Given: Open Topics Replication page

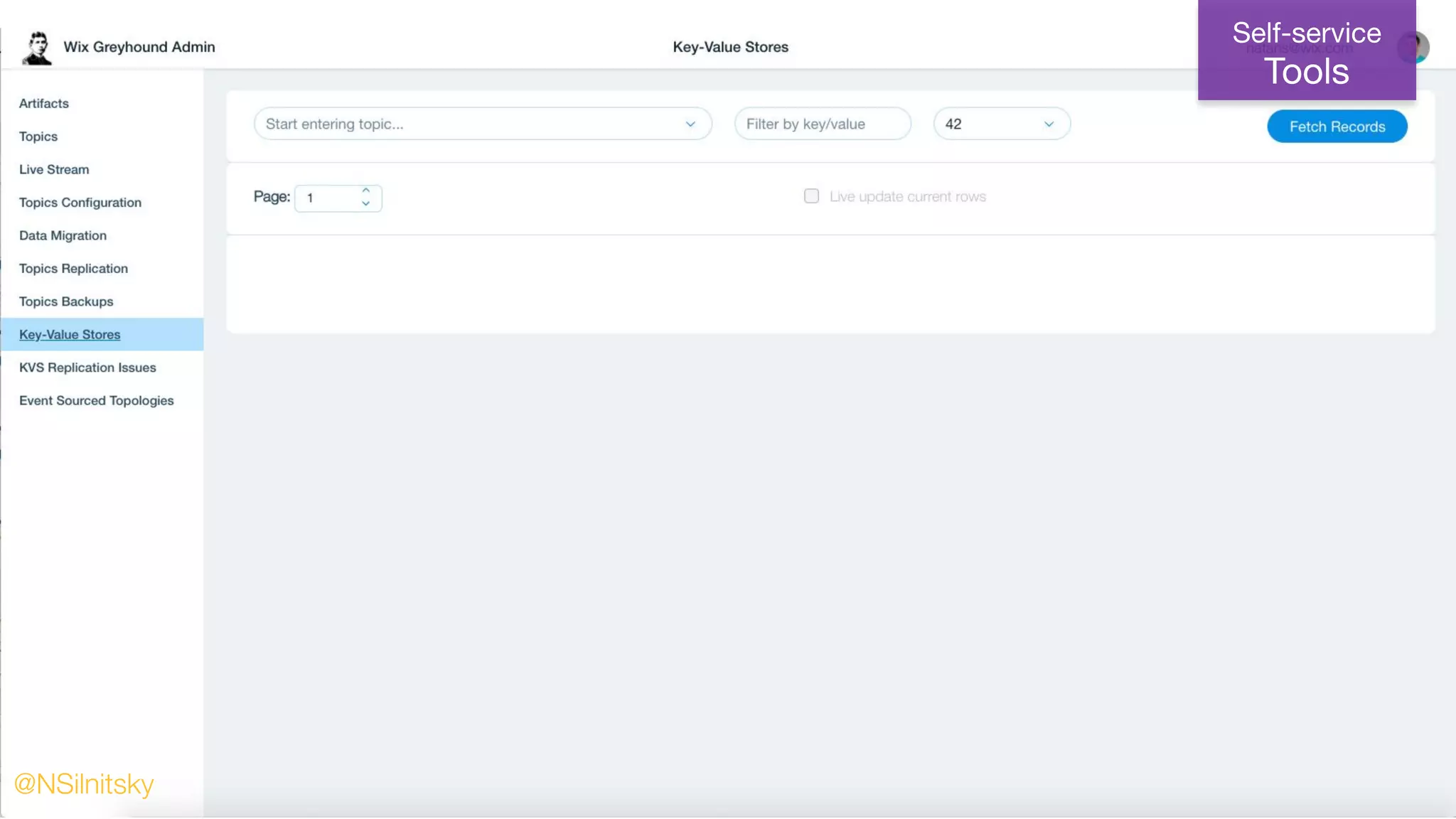Looking at the screenshot, I should [73, 269].
